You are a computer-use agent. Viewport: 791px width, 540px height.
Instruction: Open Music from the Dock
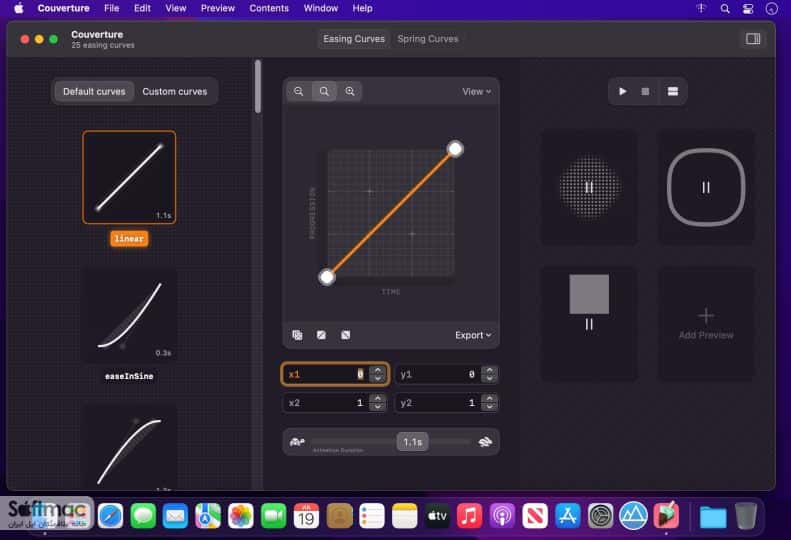tap(469, 516)
